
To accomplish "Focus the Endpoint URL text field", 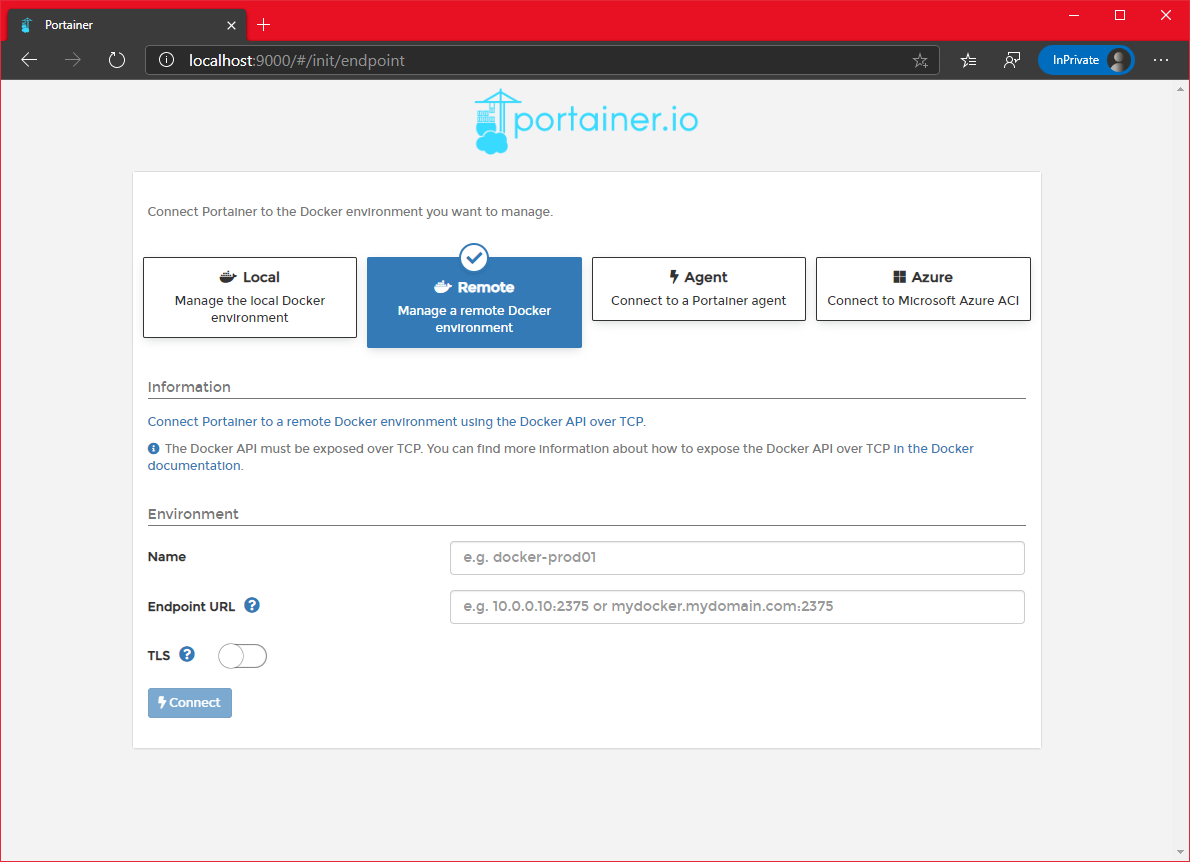I will click(x=737, y=607).
